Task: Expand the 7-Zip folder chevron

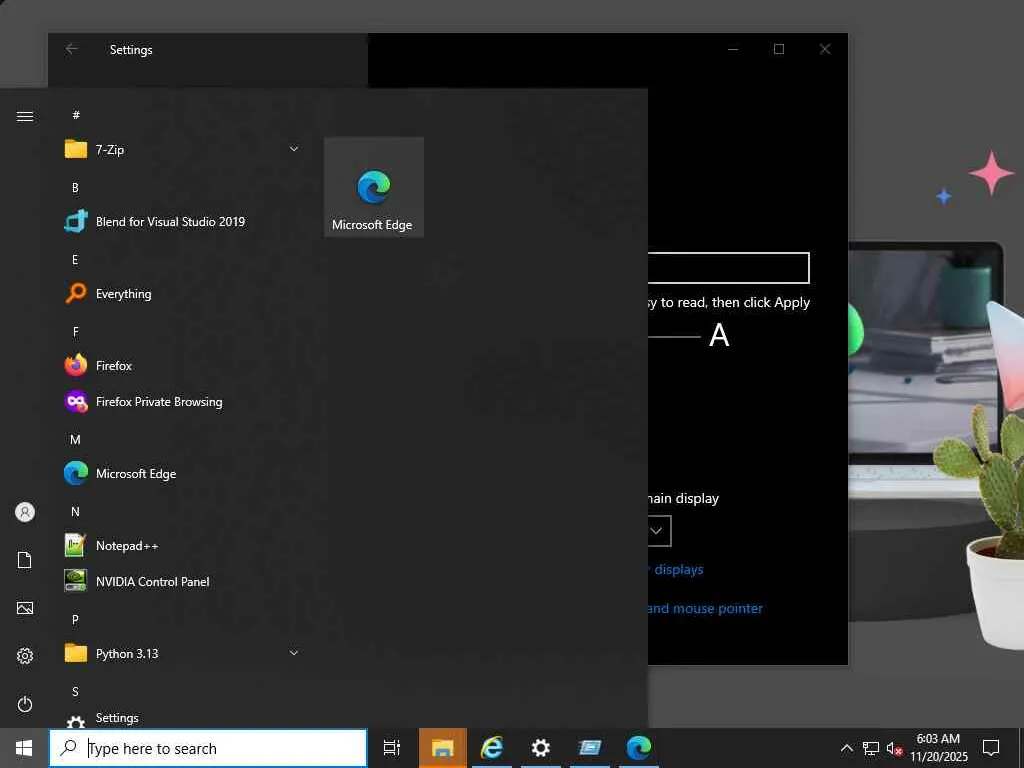Action: point(294,149)
